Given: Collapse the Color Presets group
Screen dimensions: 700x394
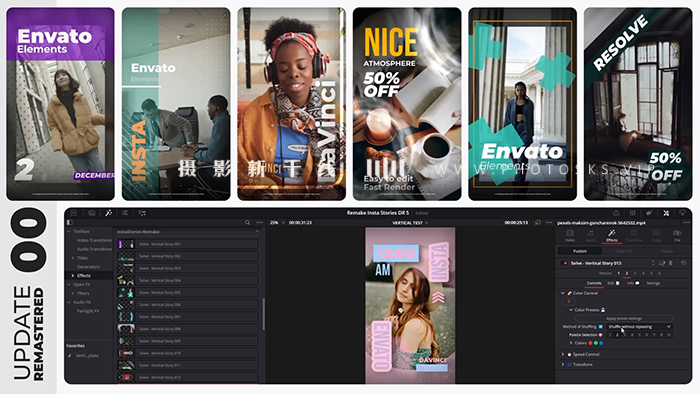Looking at the screenshot, I should point(571,310).
